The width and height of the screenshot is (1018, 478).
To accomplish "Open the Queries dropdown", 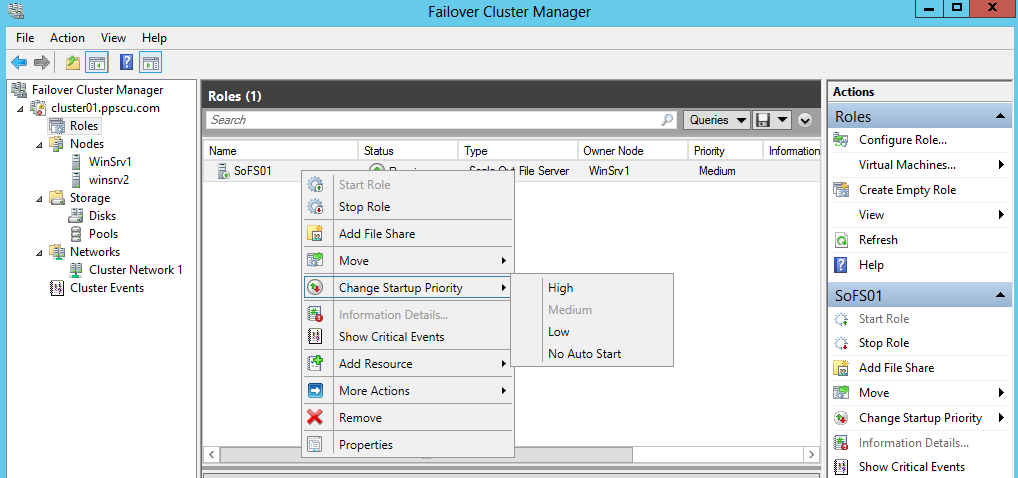I will pyautogui.click(x=717, y=120).
